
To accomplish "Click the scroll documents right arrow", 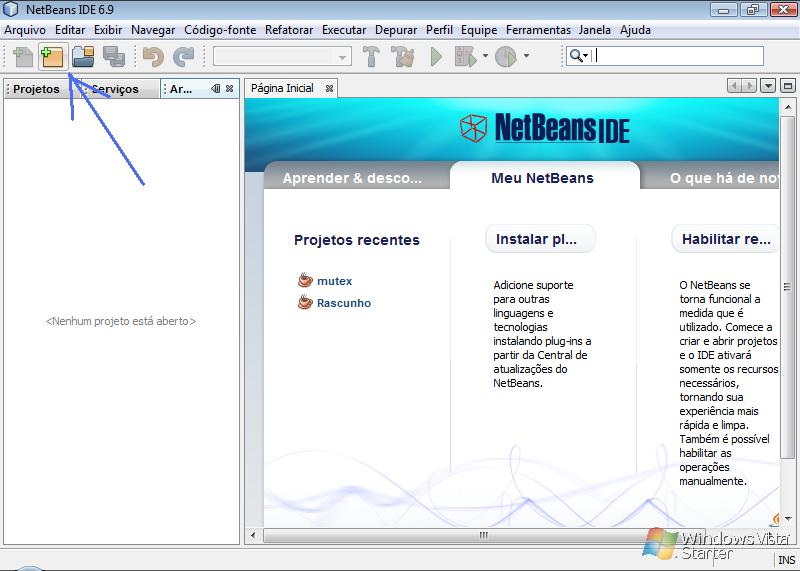I will click(x=749, y=86).
